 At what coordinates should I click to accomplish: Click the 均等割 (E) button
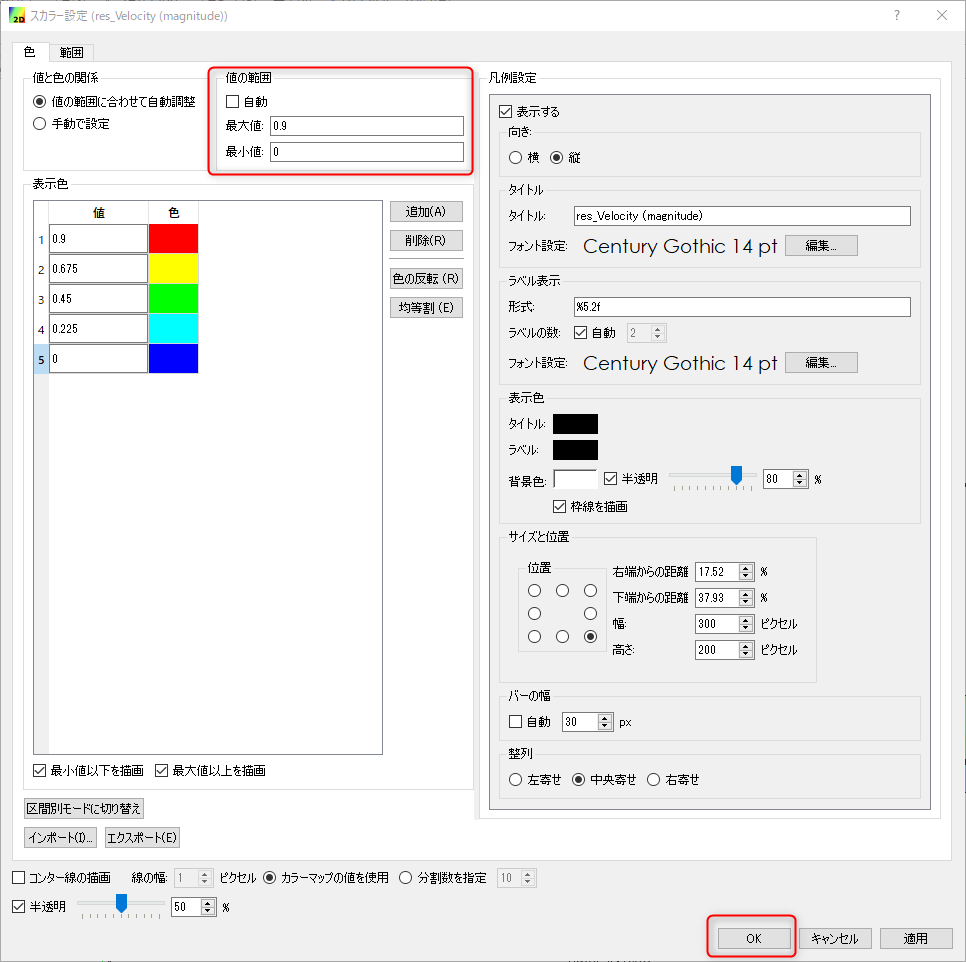click(x=426, y=307)
